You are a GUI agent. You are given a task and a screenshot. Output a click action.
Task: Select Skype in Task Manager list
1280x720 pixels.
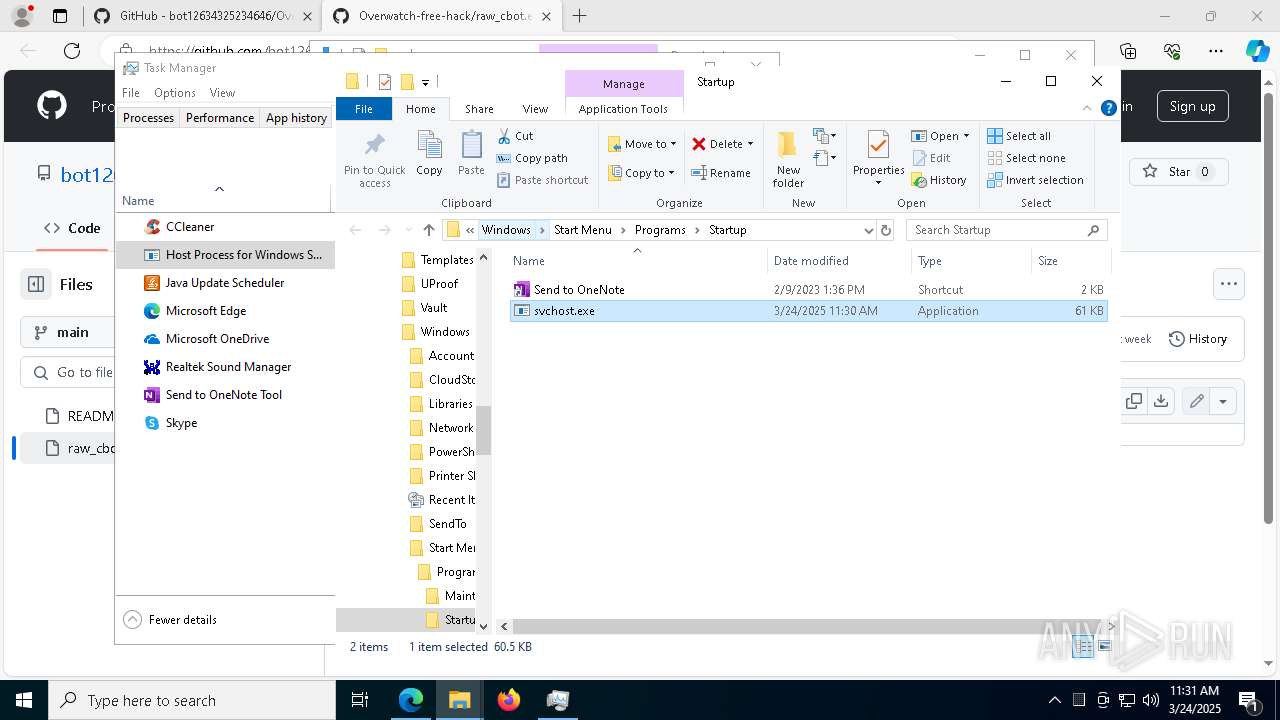[x=225, y=423]
